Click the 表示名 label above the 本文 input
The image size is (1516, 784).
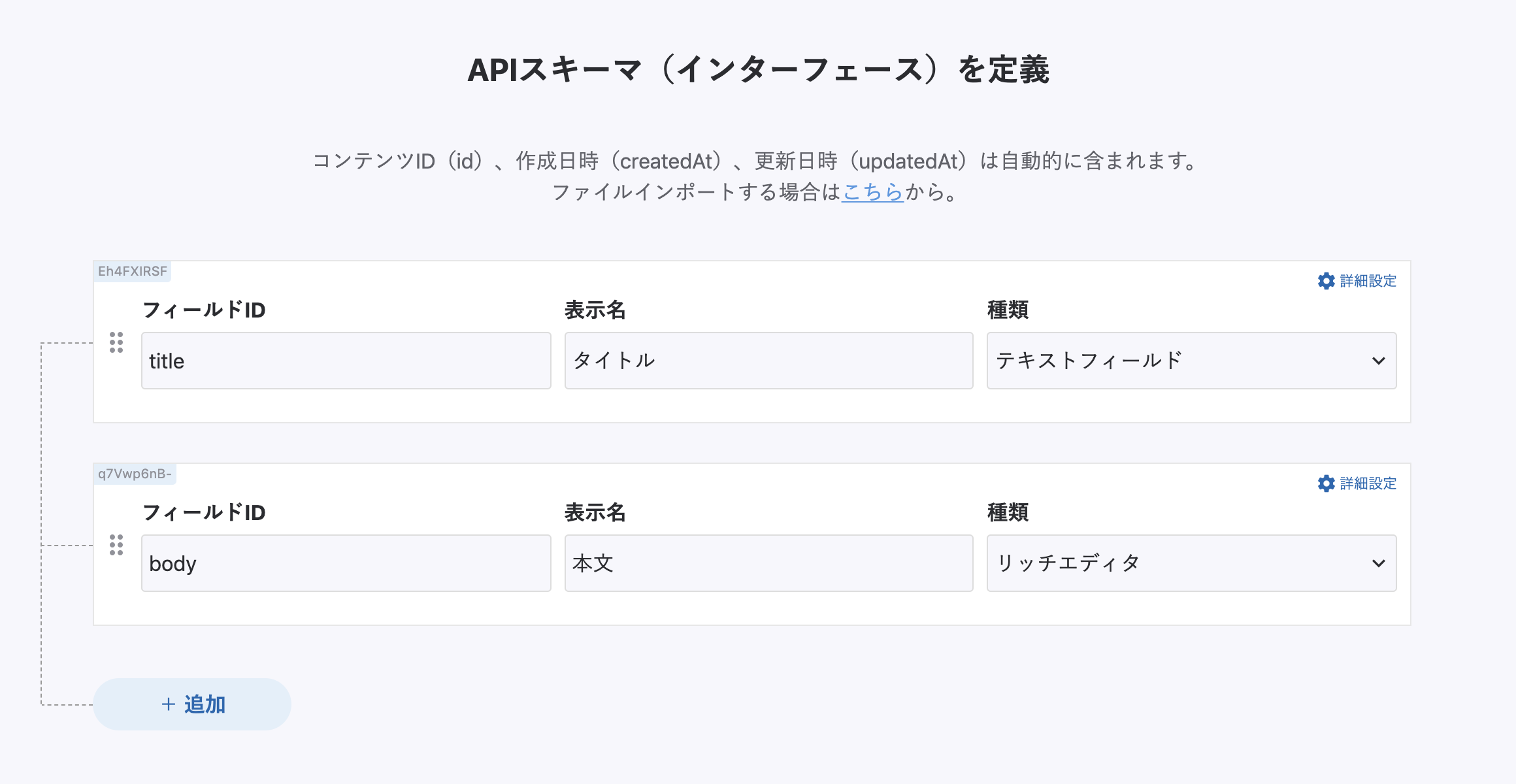(x=595, y=512)
